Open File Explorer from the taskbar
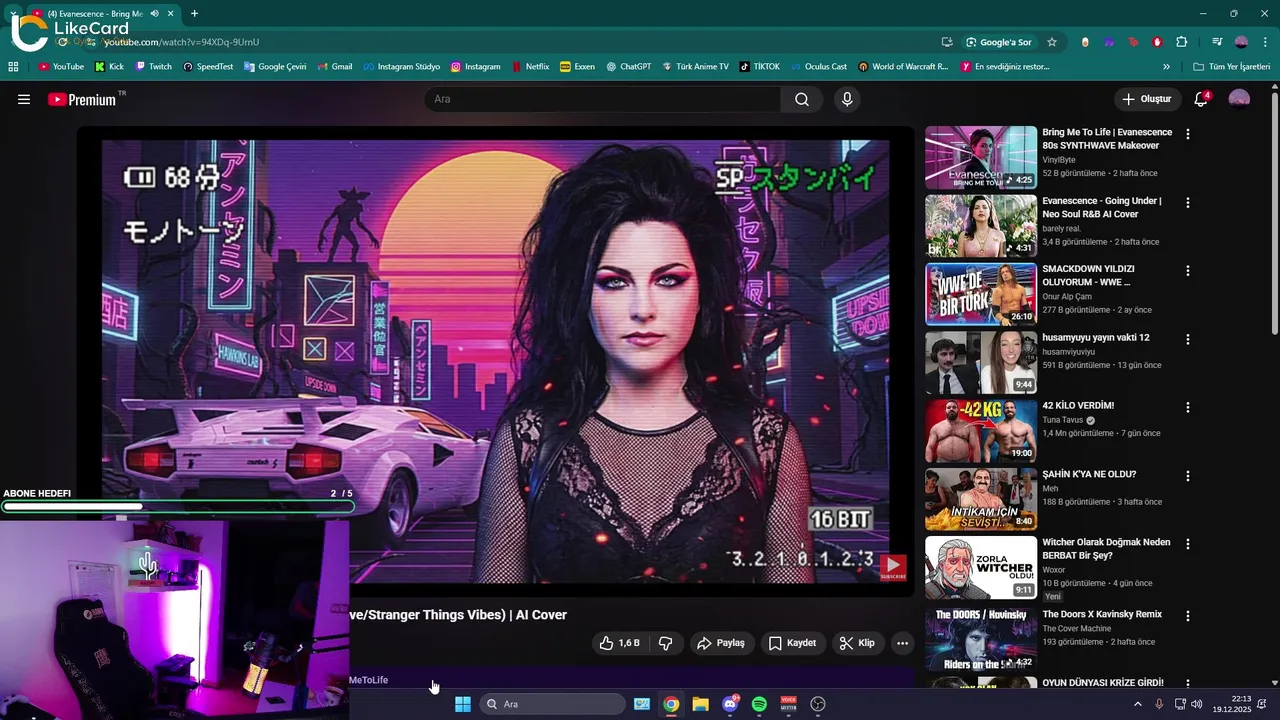The image size is (1280, 720). 700,704
